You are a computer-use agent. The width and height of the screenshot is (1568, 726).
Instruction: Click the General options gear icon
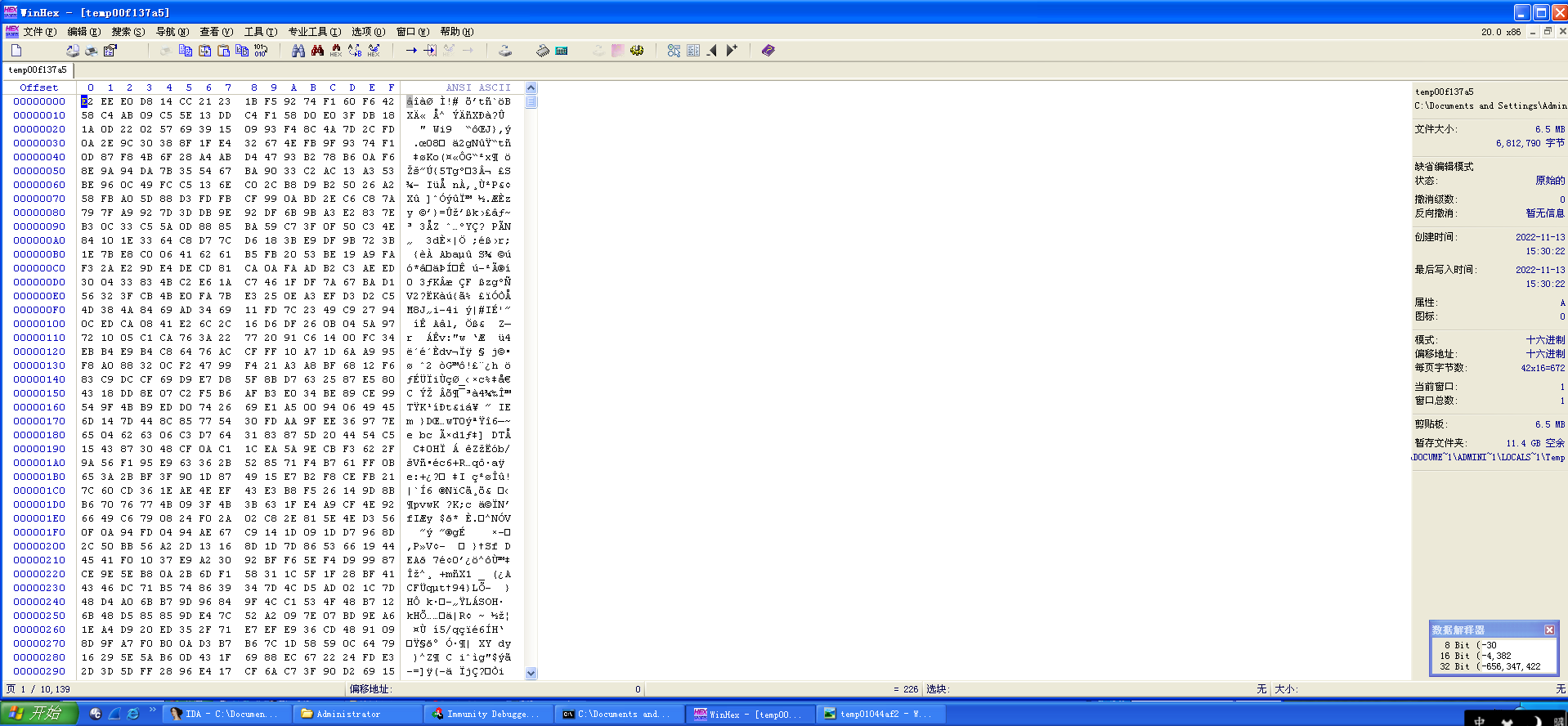[x=637, y=51]
